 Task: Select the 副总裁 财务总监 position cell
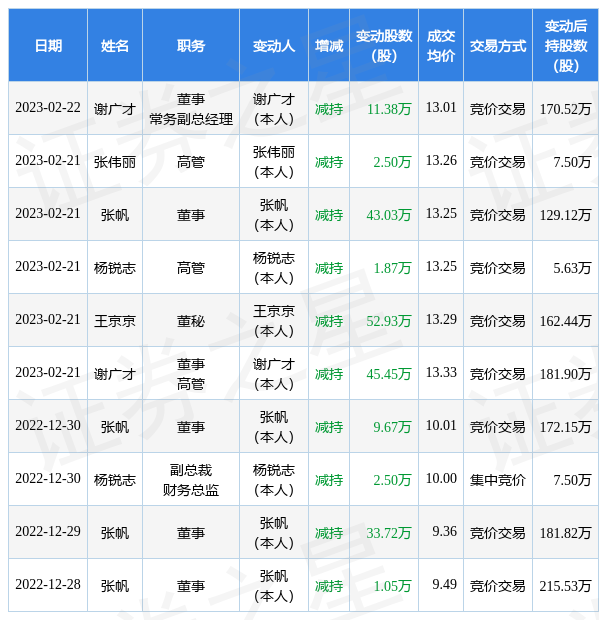[x=191, y=480]
